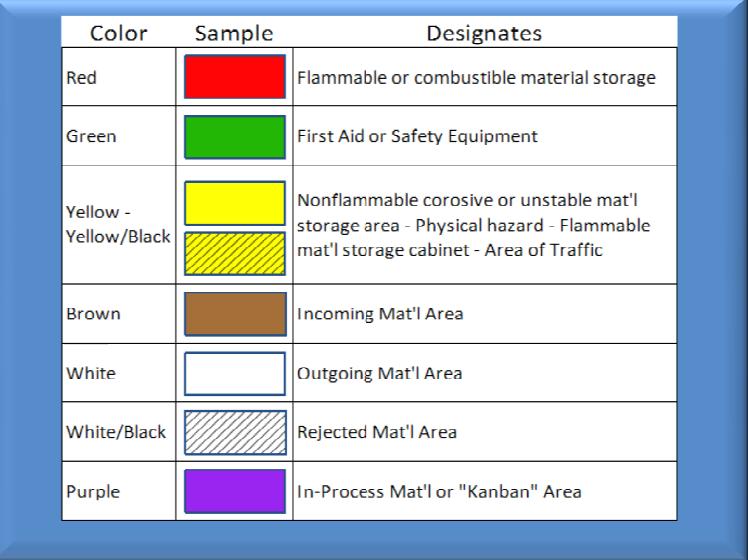Select the plain white sample swatch
The height and width of the screenshot is (560, 748).
[x=235, y=373]
